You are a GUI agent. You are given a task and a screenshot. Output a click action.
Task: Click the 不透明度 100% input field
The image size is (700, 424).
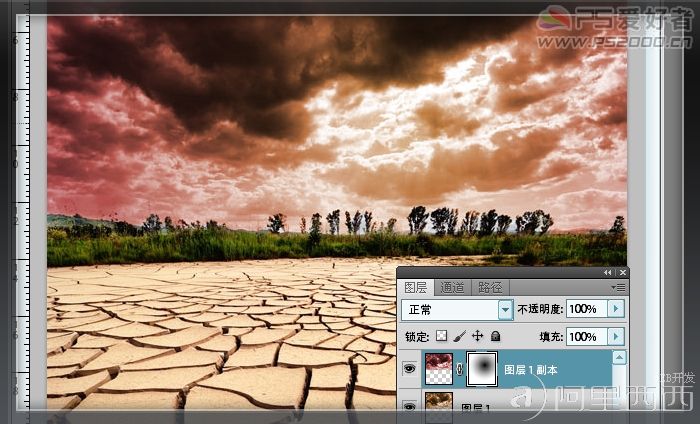tap(587, 309)
